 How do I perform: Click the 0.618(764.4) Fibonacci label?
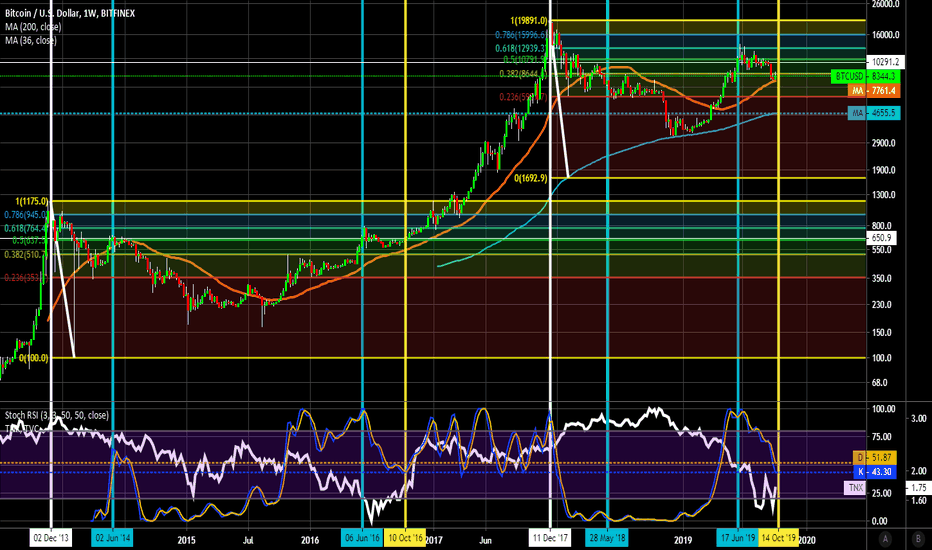26,228
